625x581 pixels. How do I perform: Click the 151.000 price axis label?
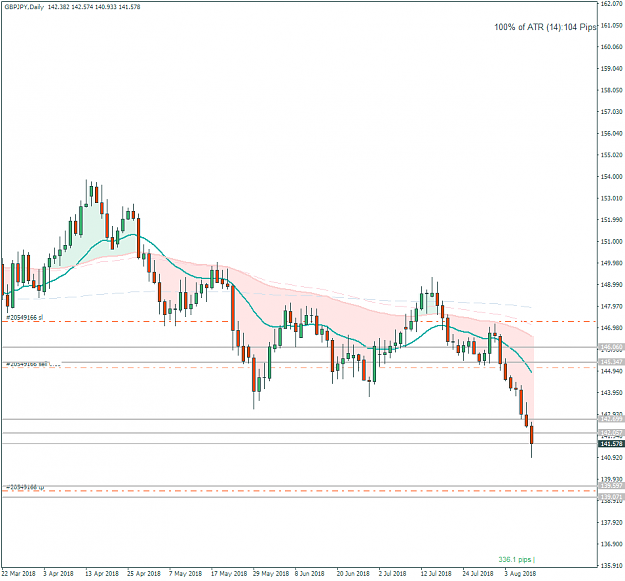coord(611,241)
